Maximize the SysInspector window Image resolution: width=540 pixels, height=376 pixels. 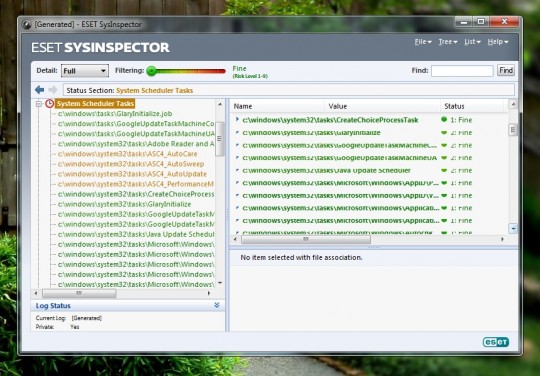[481, 22]
